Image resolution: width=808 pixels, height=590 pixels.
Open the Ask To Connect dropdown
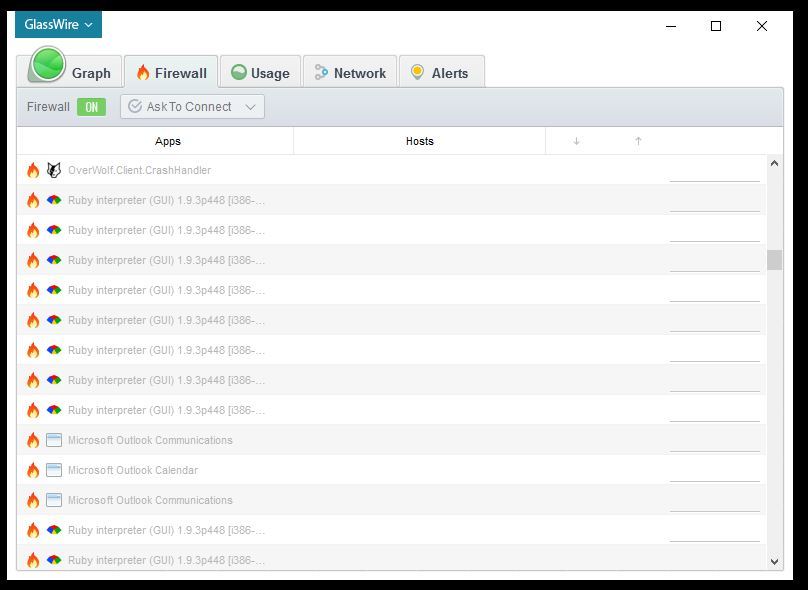pos(192,107)
